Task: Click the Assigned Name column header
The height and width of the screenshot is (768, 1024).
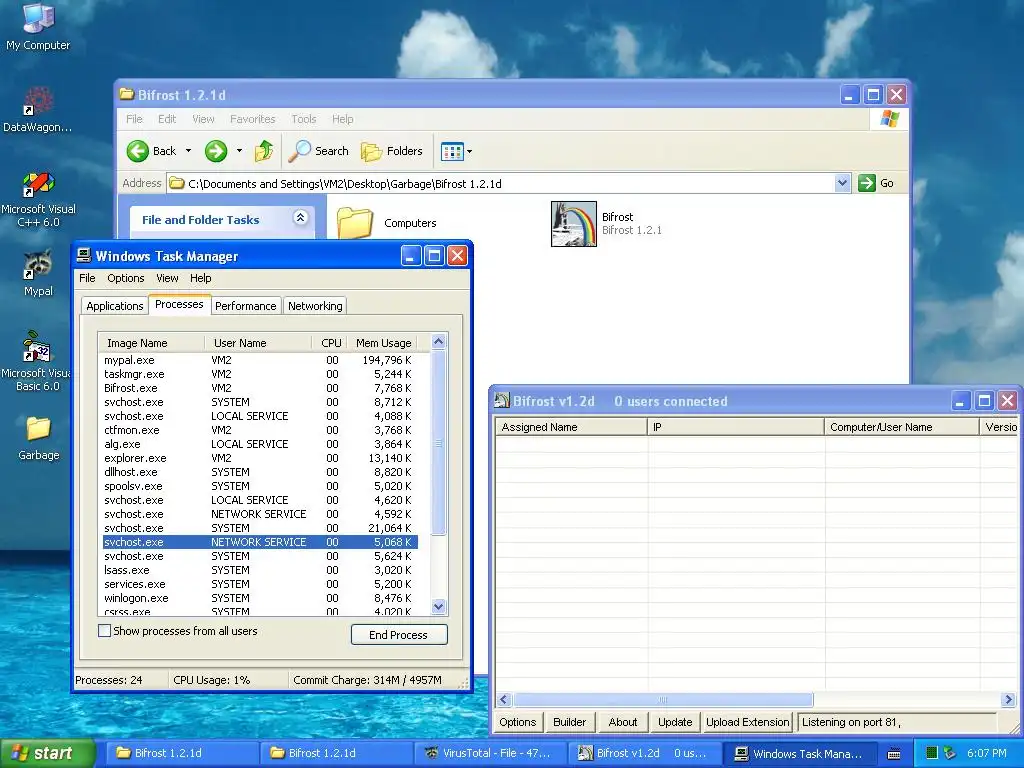Action: click(x=571, y=427)
